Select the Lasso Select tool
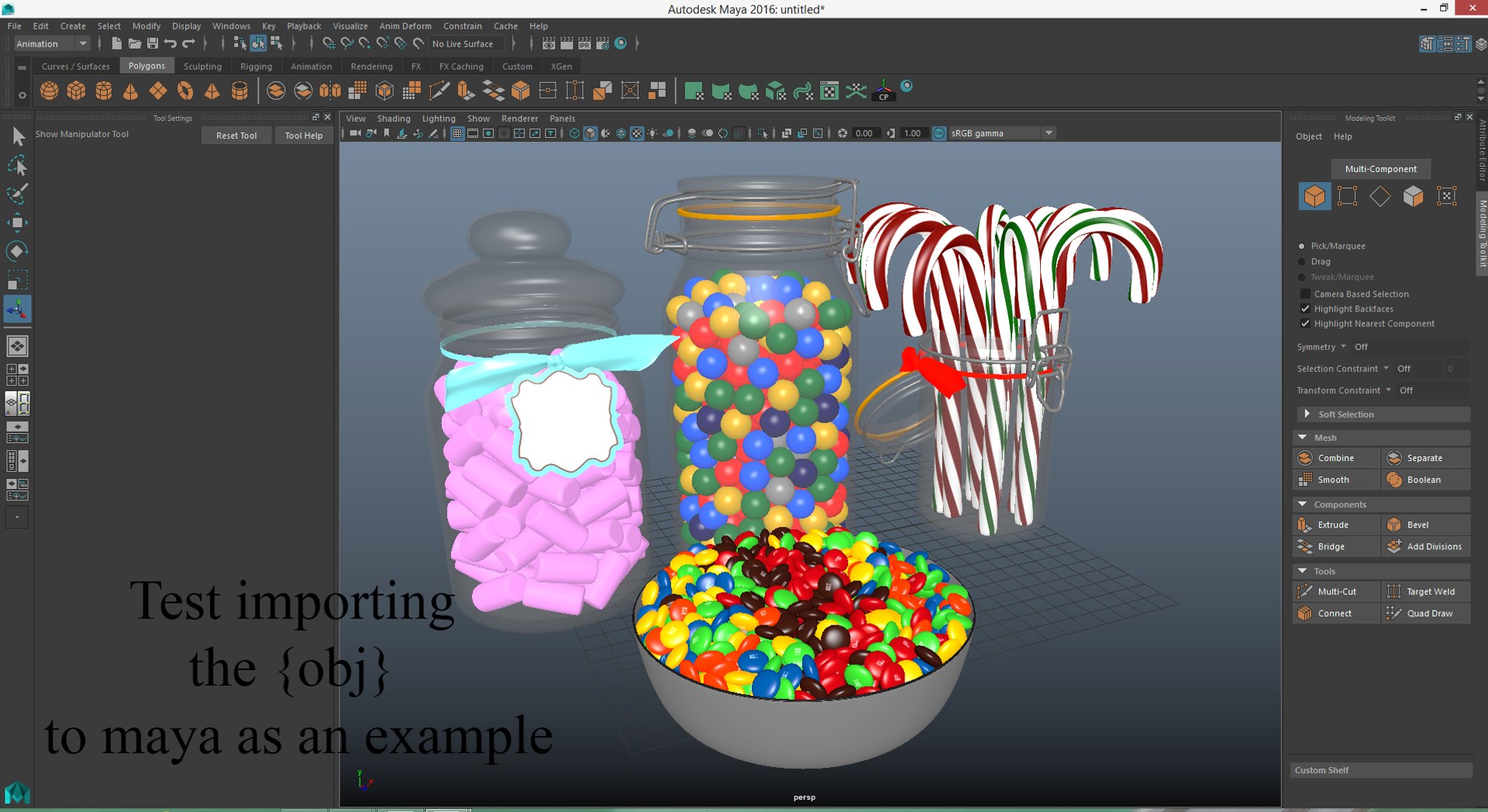 pos(17,166)
